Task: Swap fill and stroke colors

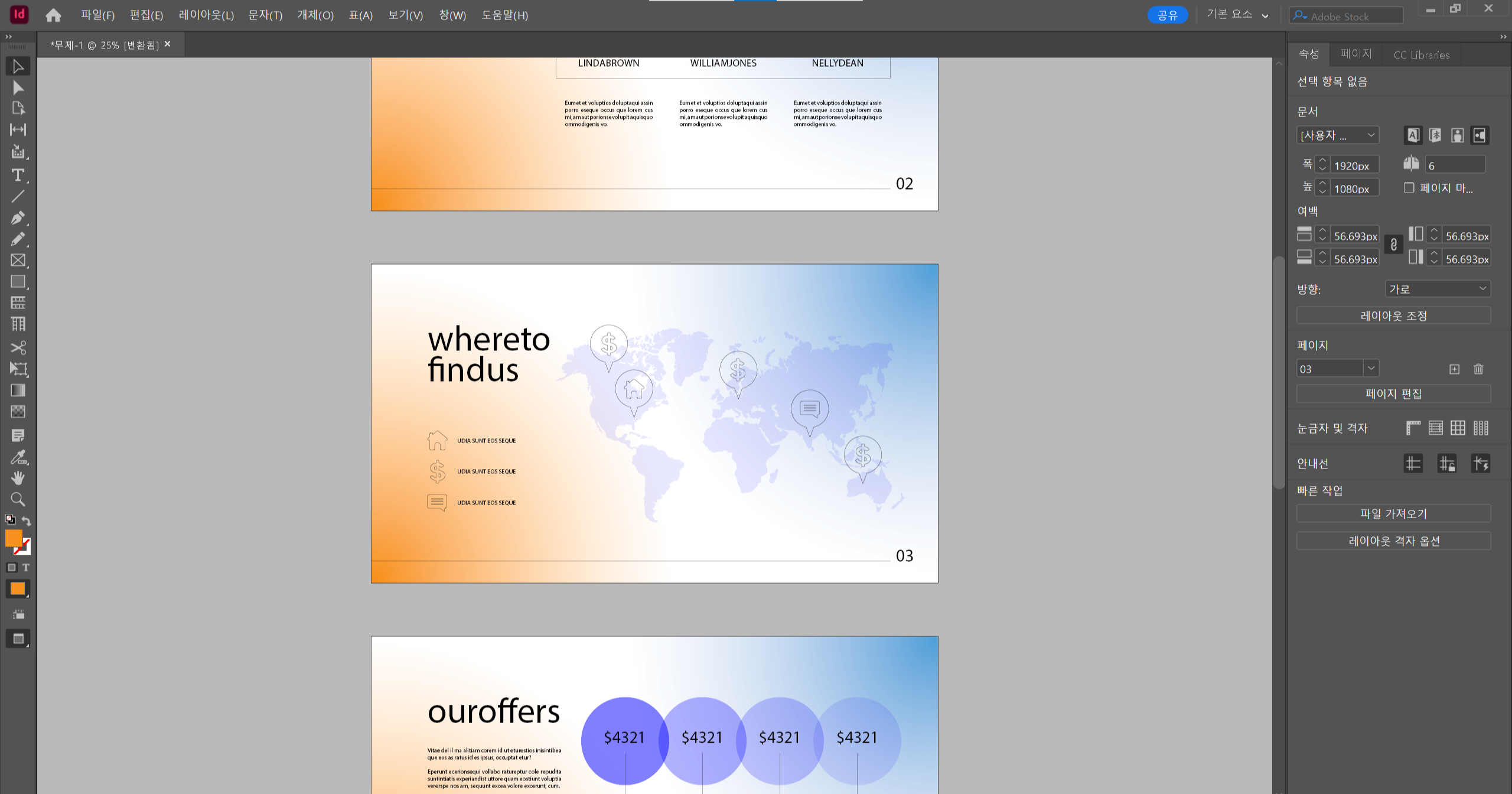Action: pyautogui.click(x=26, y=520)
